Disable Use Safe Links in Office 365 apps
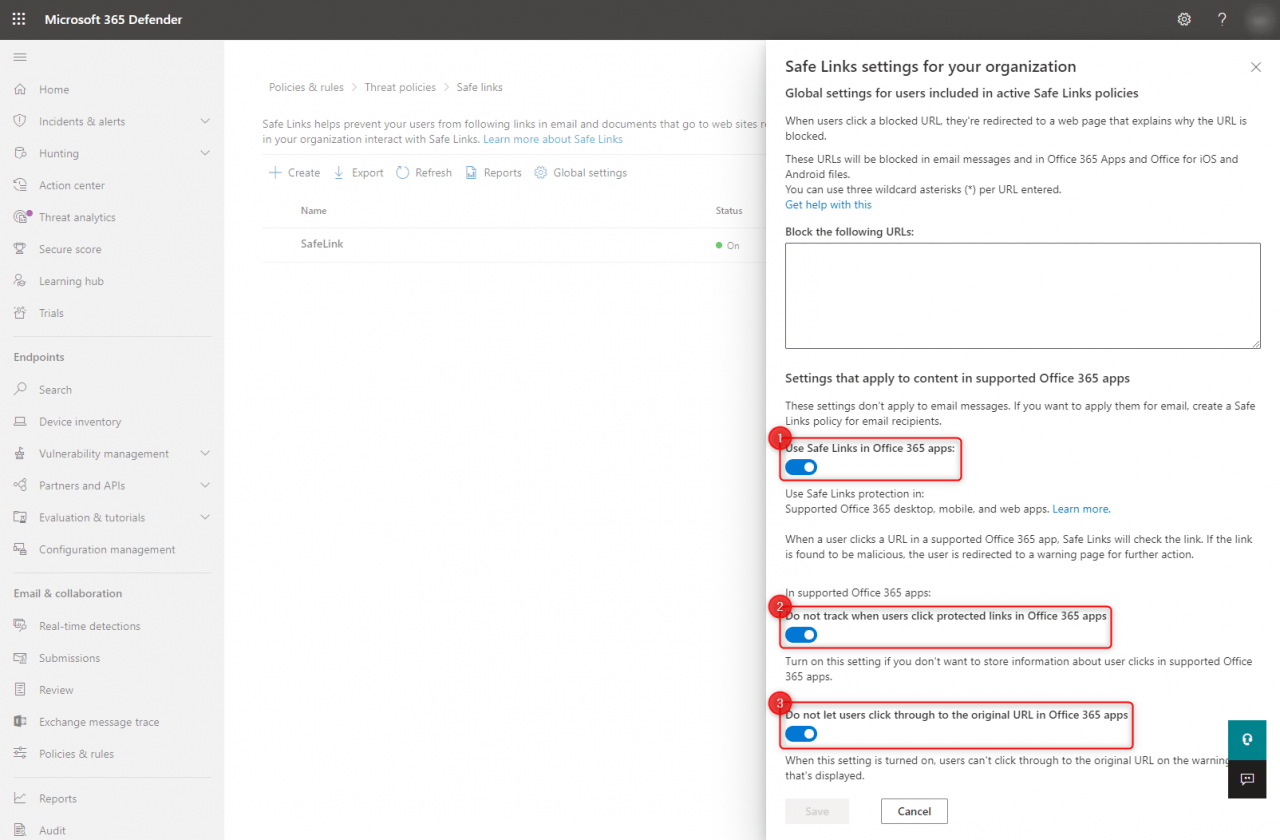Image resolution: width=1280 pixels, height=840 pixels. click(x=800, y=467)
